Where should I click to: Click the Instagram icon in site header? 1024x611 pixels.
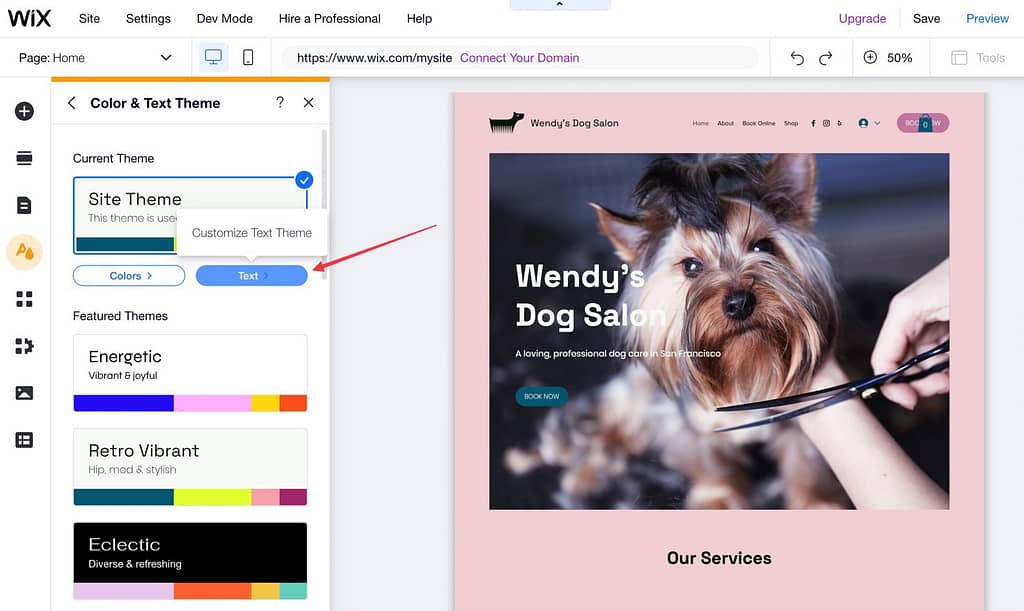826,123
